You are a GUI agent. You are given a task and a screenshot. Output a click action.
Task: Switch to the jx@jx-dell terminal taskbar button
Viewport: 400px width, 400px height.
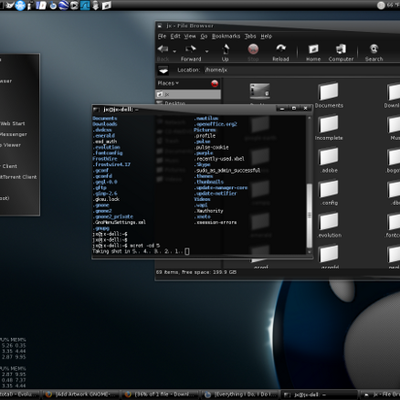318,395
